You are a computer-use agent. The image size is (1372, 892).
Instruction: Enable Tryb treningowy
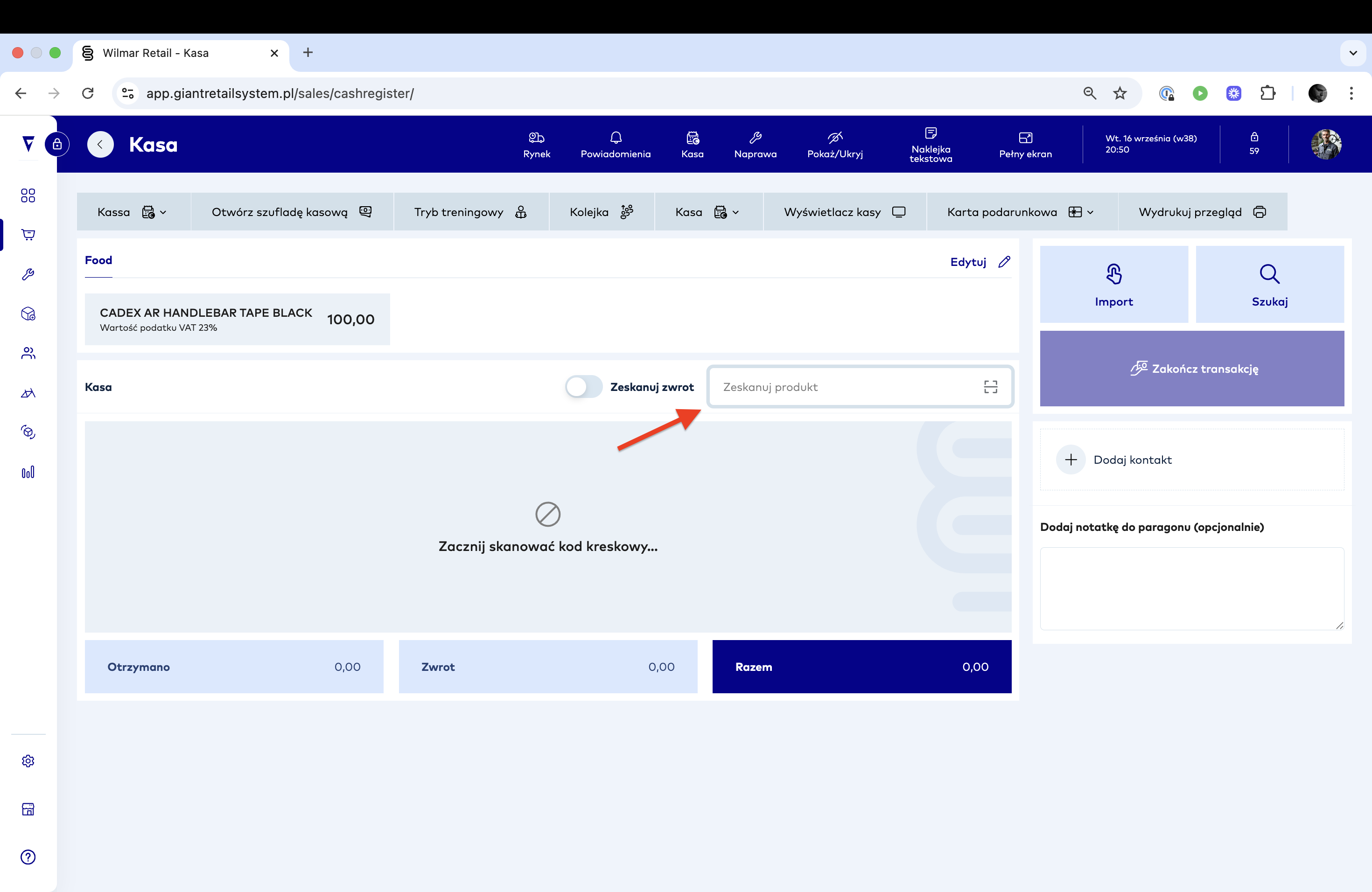click(x=470, y=211)
